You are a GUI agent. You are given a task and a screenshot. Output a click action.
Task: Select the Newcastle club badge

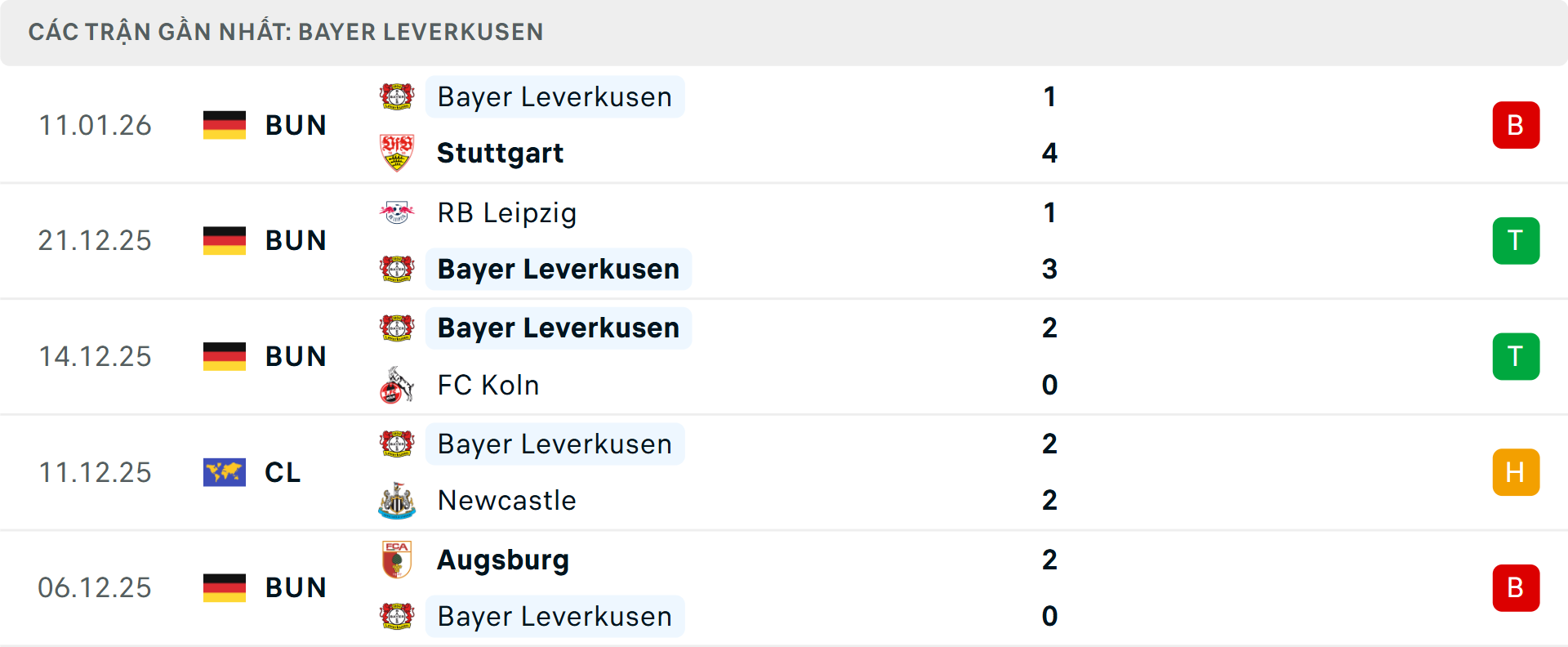(399, 501)
